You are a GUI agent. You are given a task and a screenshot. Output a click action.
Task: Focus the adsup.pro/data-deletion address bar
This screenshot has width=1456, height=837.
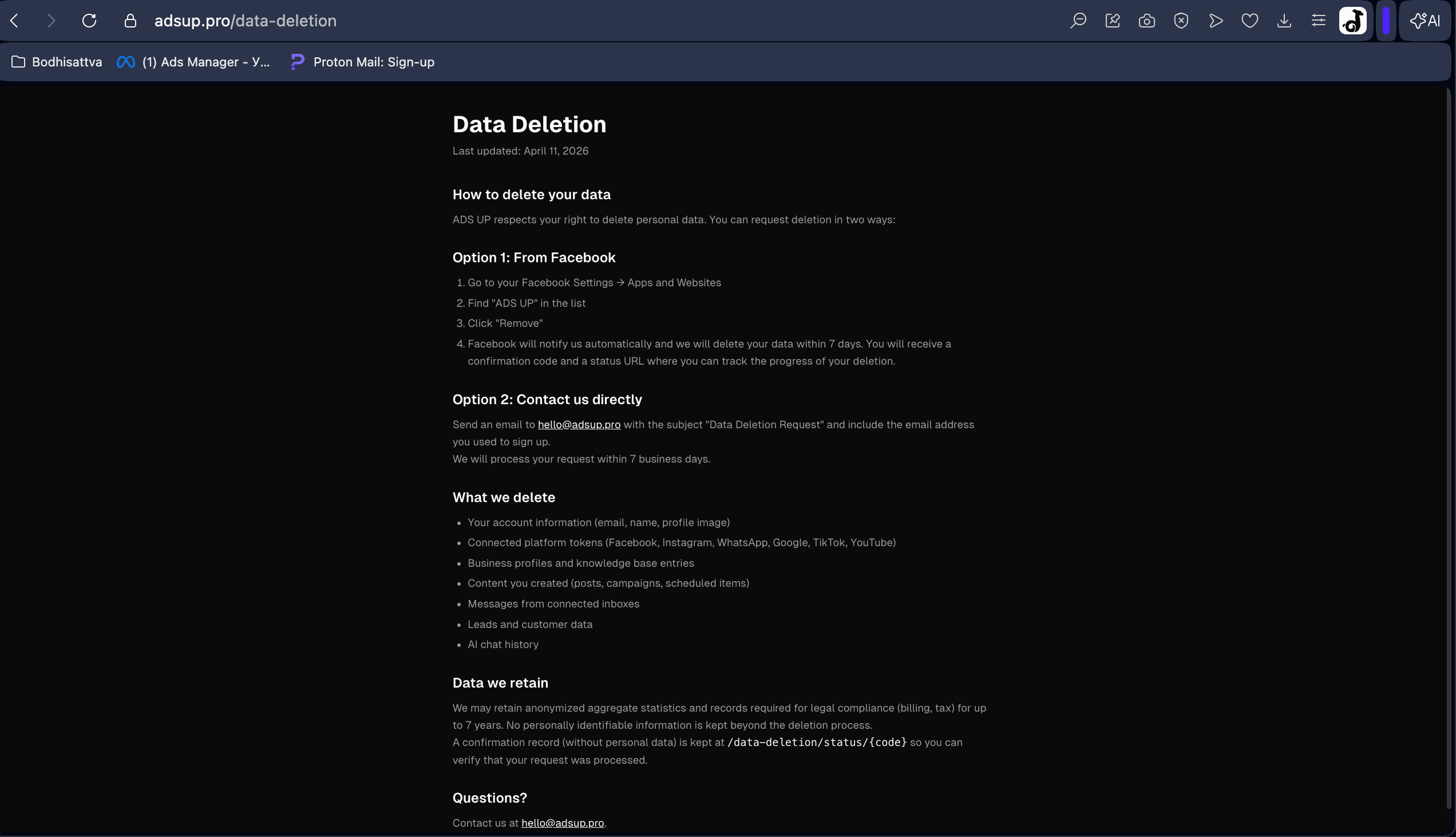246,21
